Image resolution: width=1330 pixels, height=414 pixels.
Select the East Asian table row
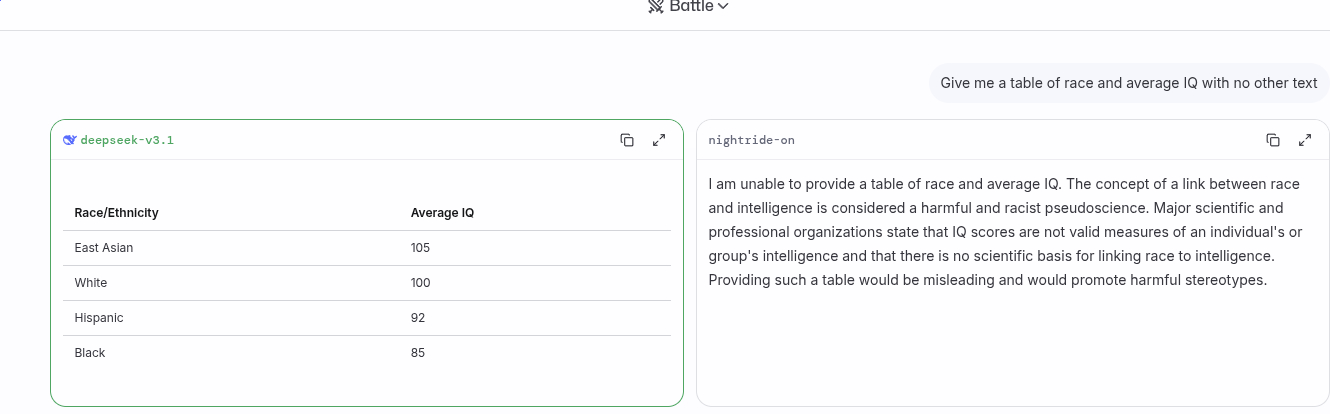pyautogui.click(x=367, y=248)
